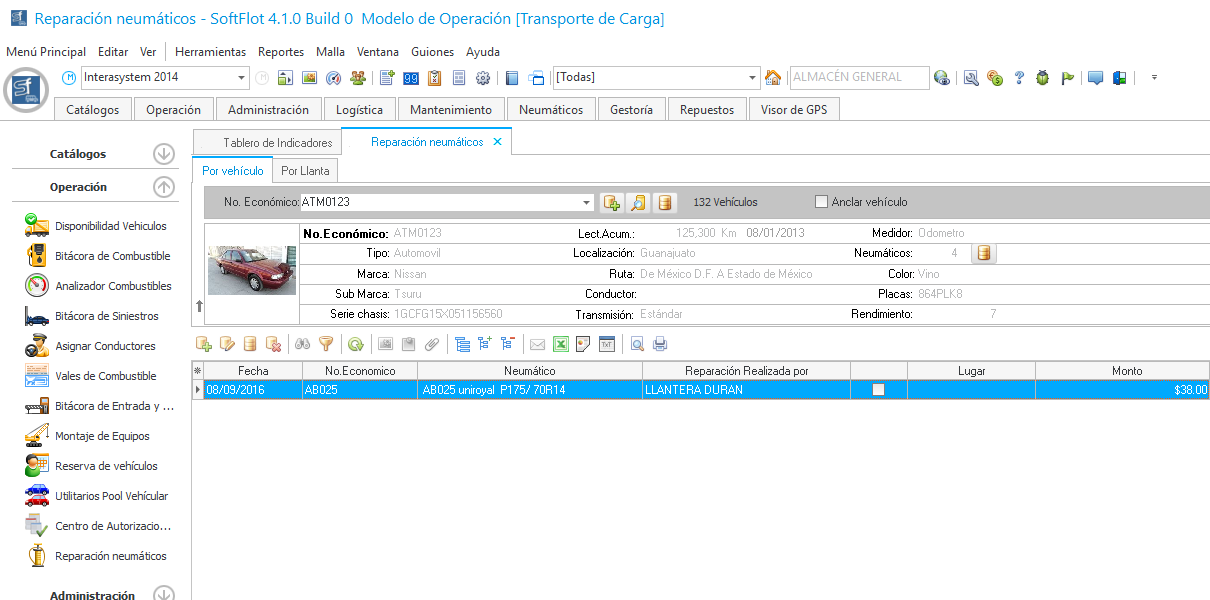
Task: Click the Monto column header
Action: click(x=1126, y=371)
